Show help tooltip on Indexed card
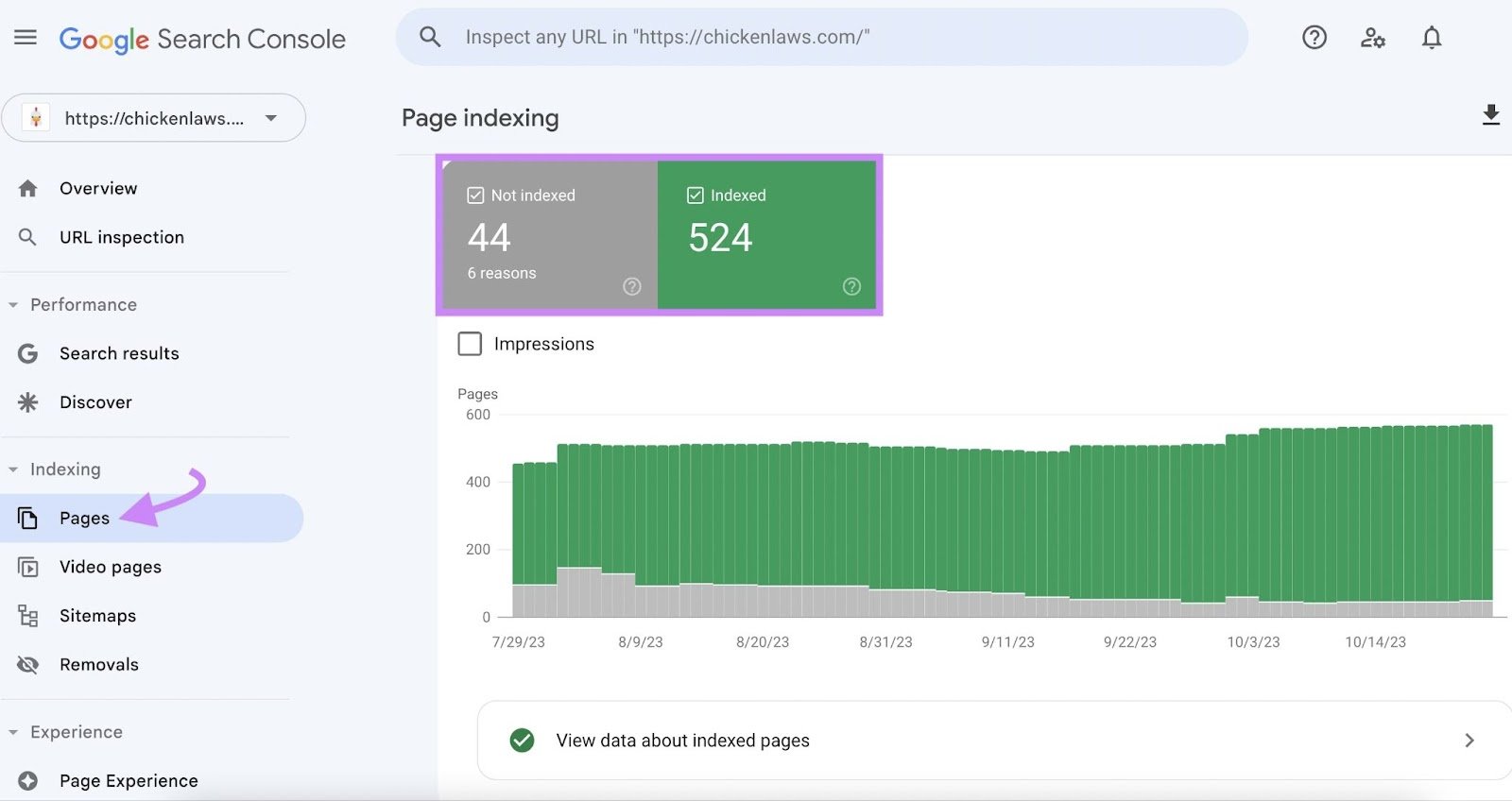This screenshot has width=1512, height=801. 851,286
